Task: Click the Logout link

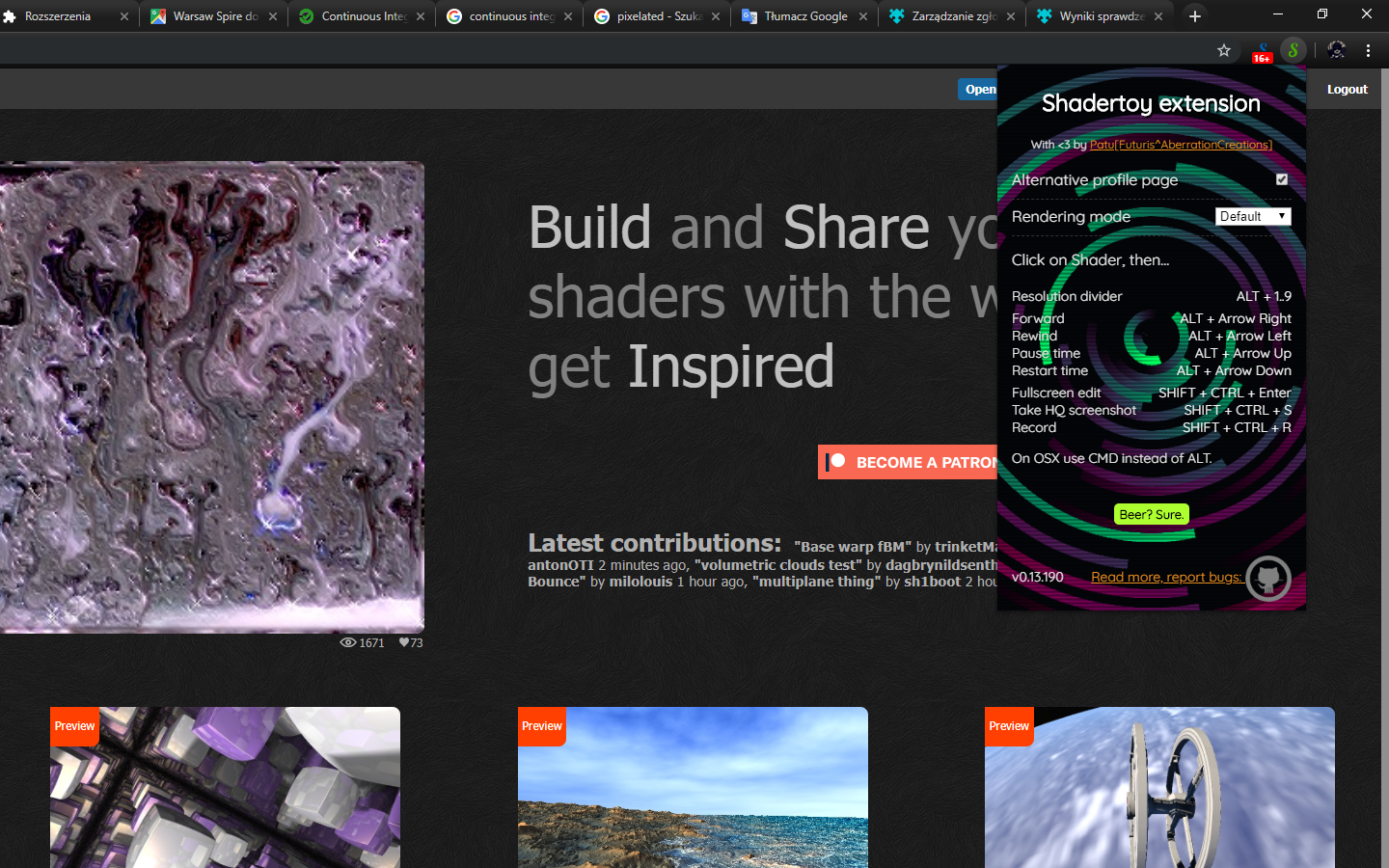Action: [1347, 89]
